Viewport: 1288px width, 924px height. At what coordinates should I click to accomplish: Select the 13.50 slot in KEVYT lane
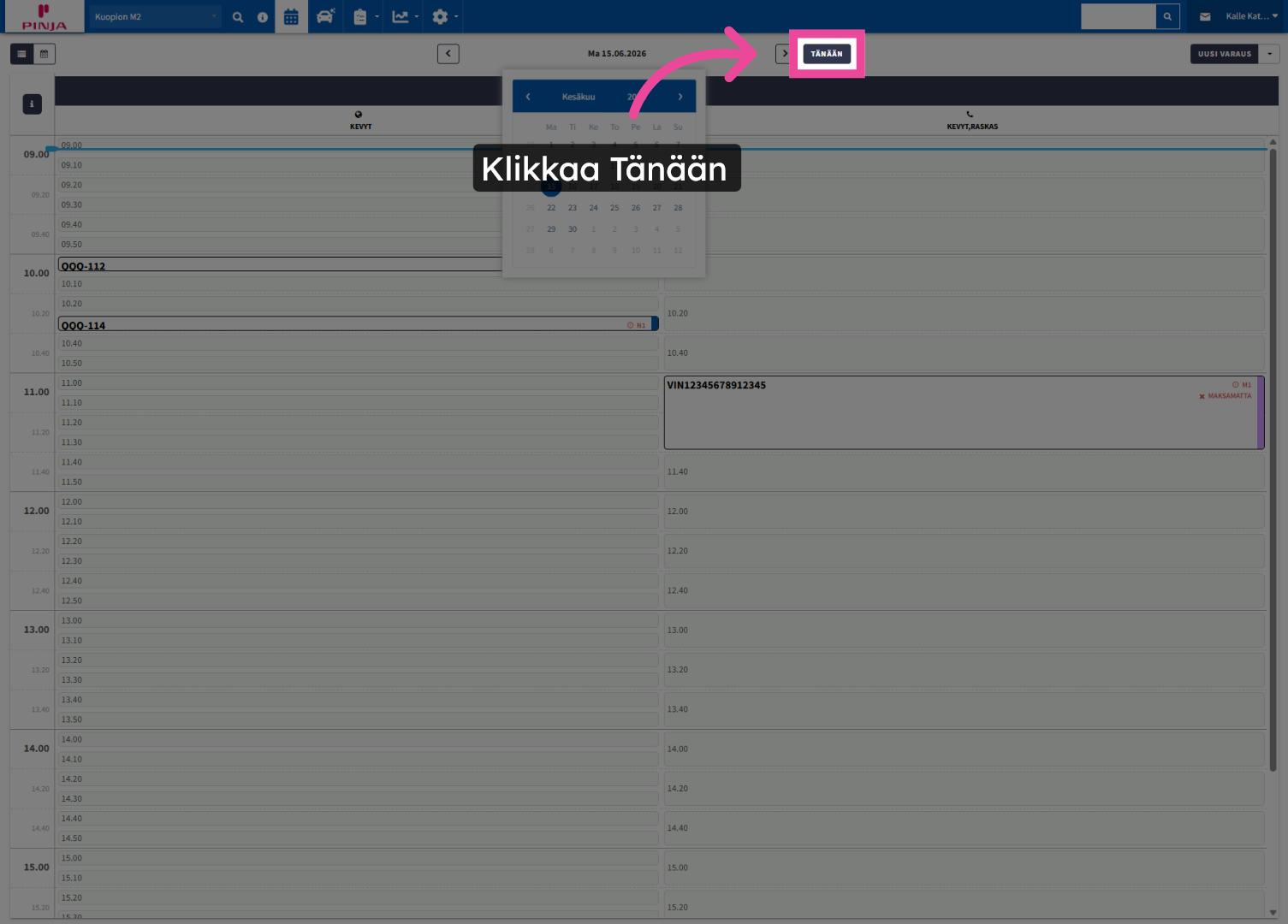pos(358,720)
